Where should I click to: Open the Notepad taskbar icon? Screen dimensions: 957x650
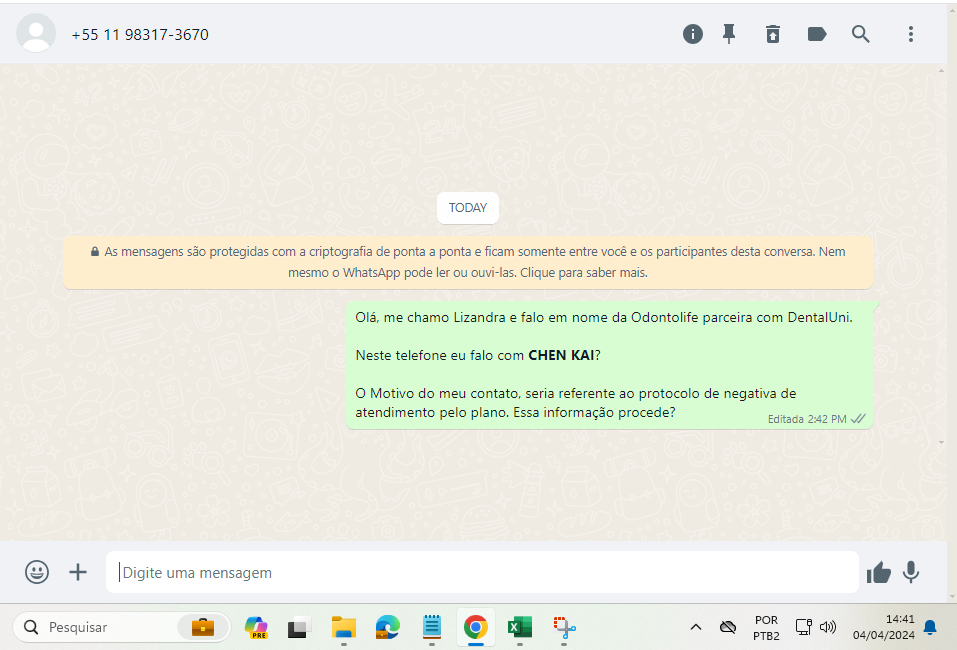click(432, 627)
